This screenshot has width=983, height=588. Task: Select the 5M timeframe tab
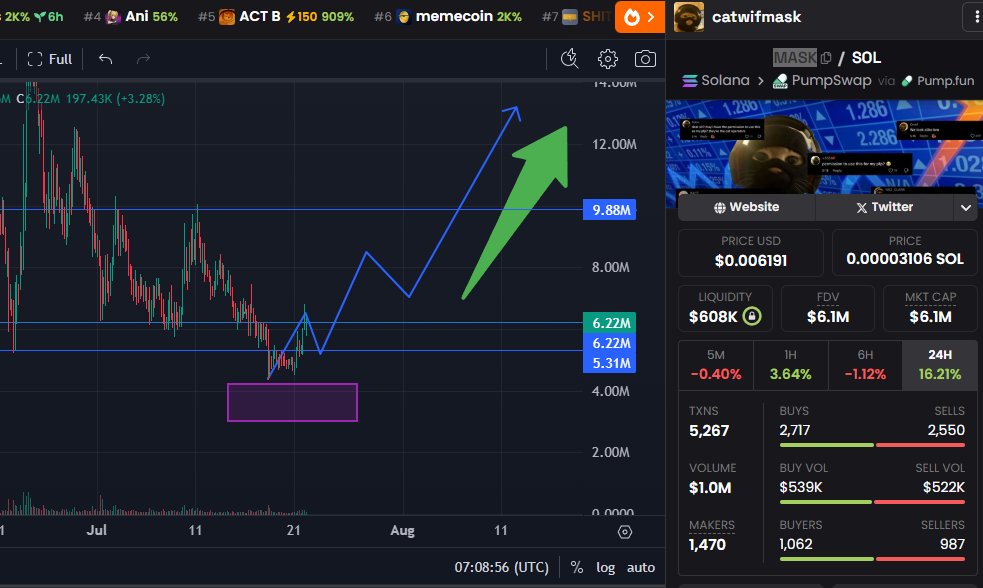(716, 365)
